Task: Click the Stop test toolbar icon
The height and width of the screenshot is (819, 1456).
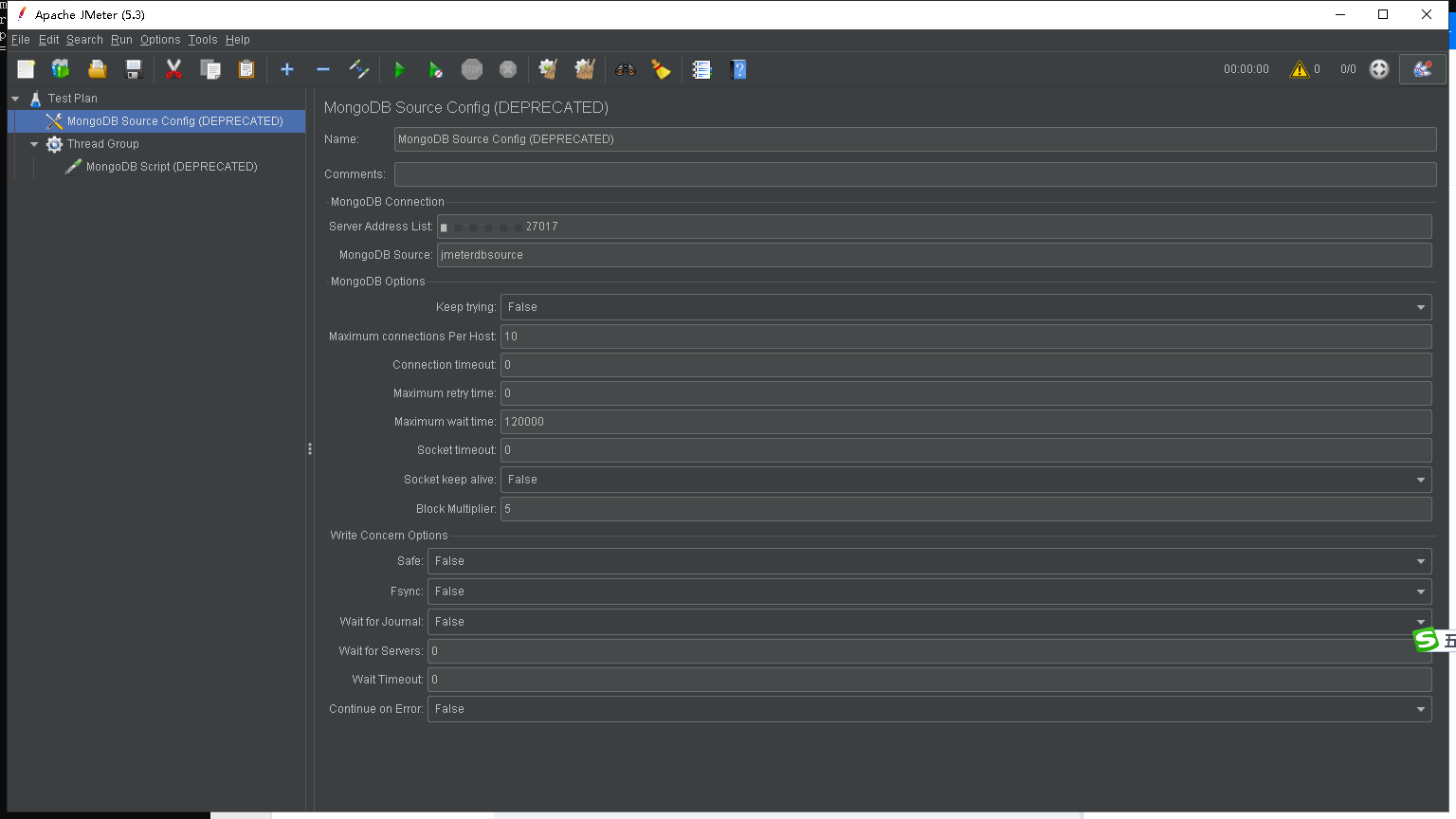Action: point(472,69)
